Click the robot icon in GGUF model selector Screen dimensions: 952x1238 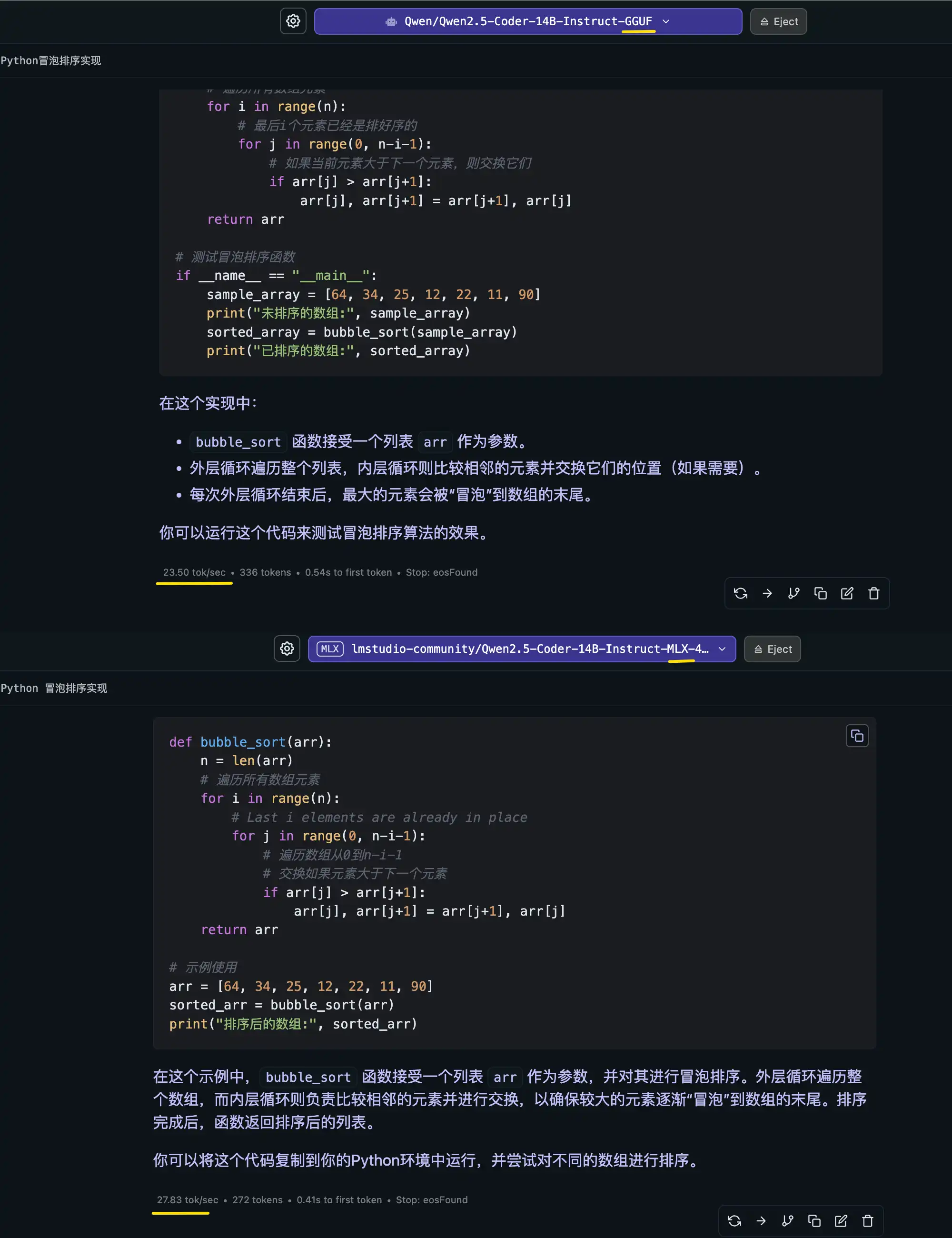tap(391, 21)
